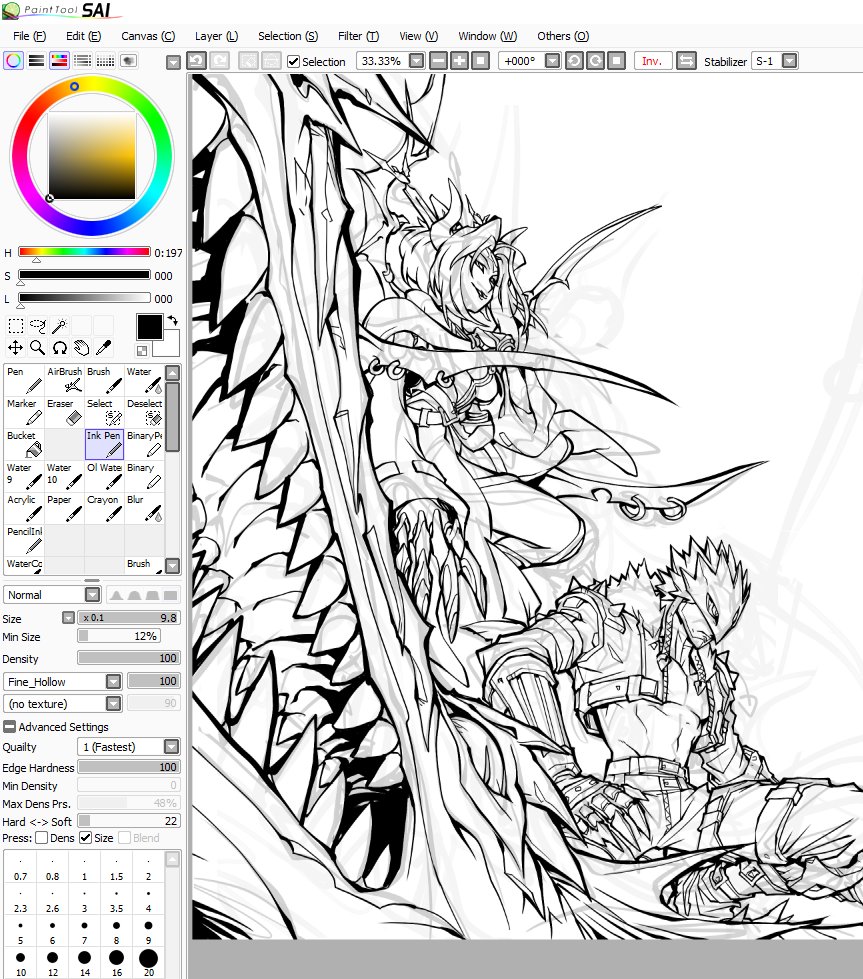Select brush size 20 preset
Screen dimensions: 863x979
pos(148,963)
